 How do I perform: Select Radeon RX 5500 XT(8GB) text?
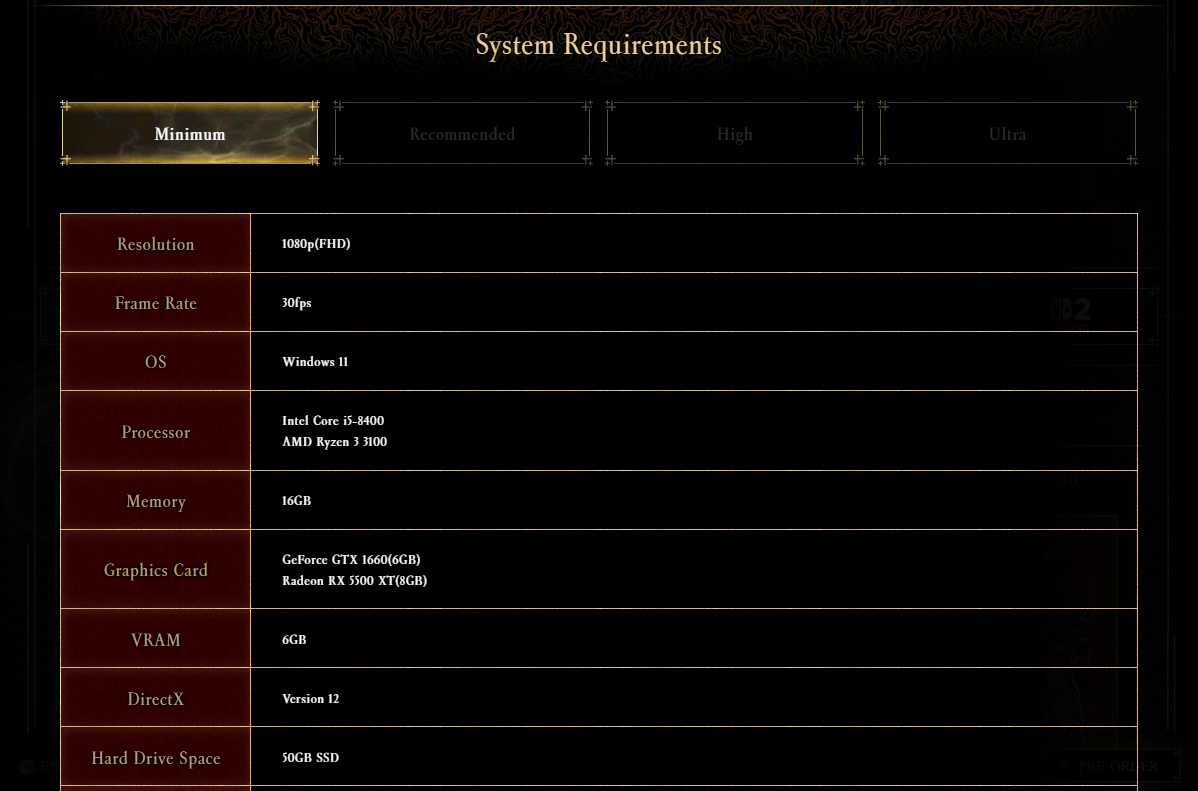[355, 581]
